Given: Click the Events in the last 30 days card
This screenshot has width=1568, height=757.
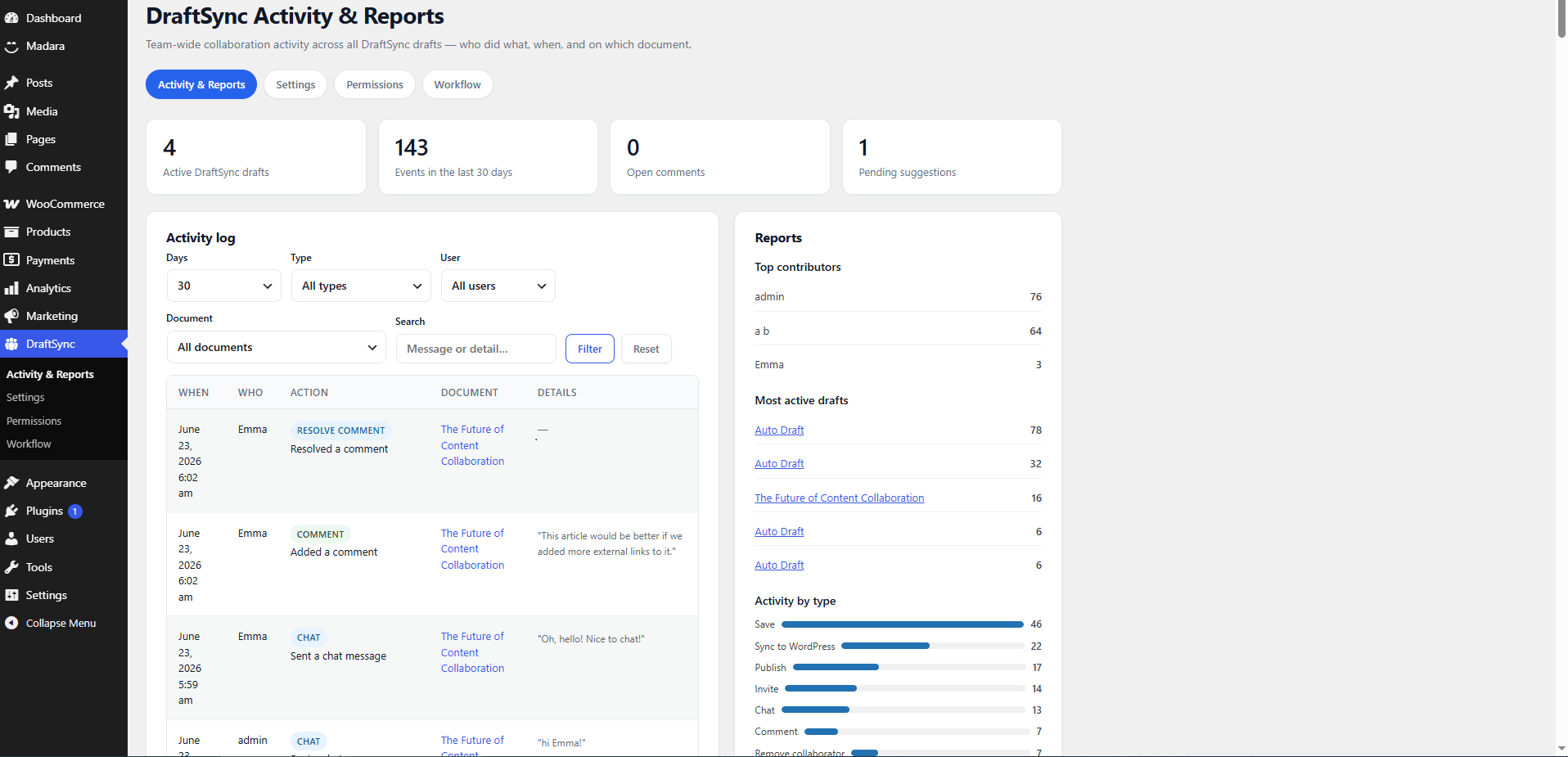Looking at the screenshot, I should coord(488,157).
